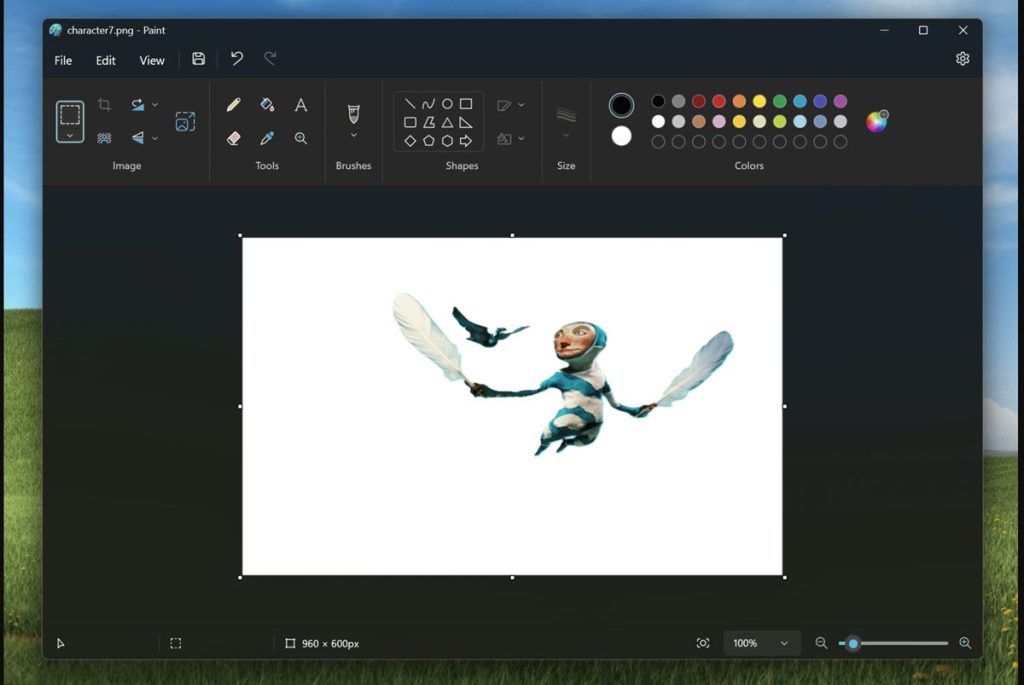Select the Fill with color tool

[x=265, y=104]
